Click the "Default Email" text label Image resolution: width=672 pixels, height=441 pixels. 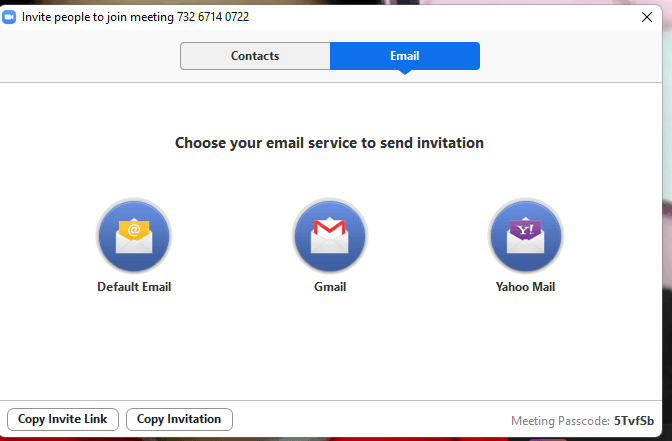coord(134,287)
